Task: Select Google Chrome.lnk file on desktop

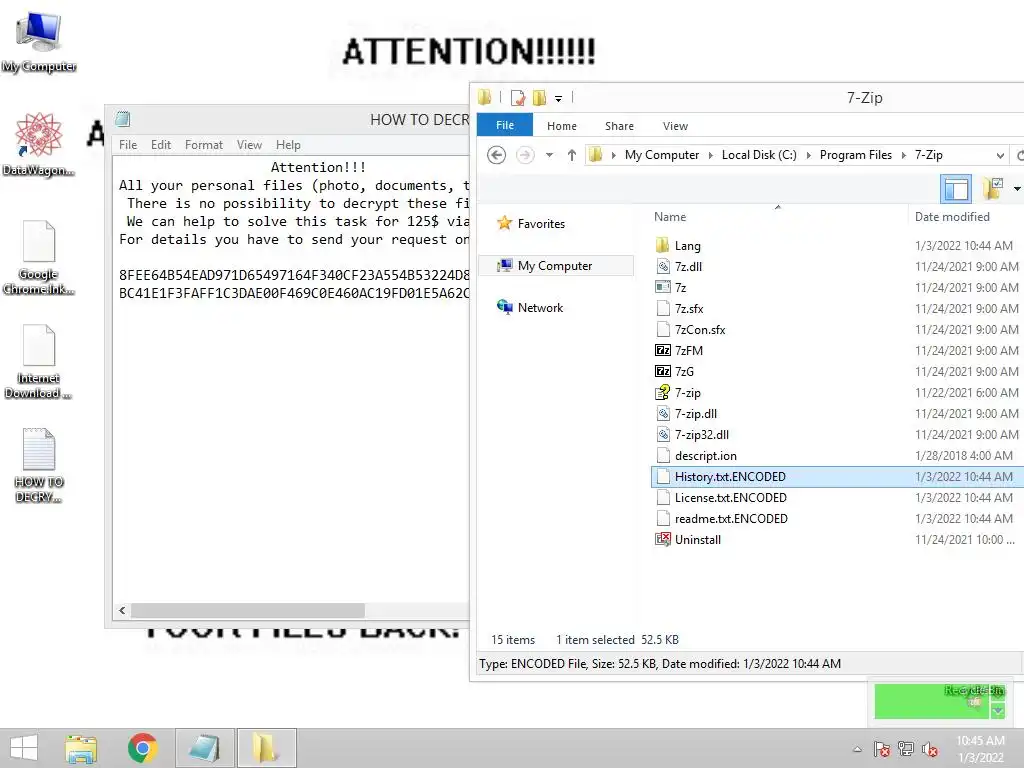Action: (x=39, y=257)
